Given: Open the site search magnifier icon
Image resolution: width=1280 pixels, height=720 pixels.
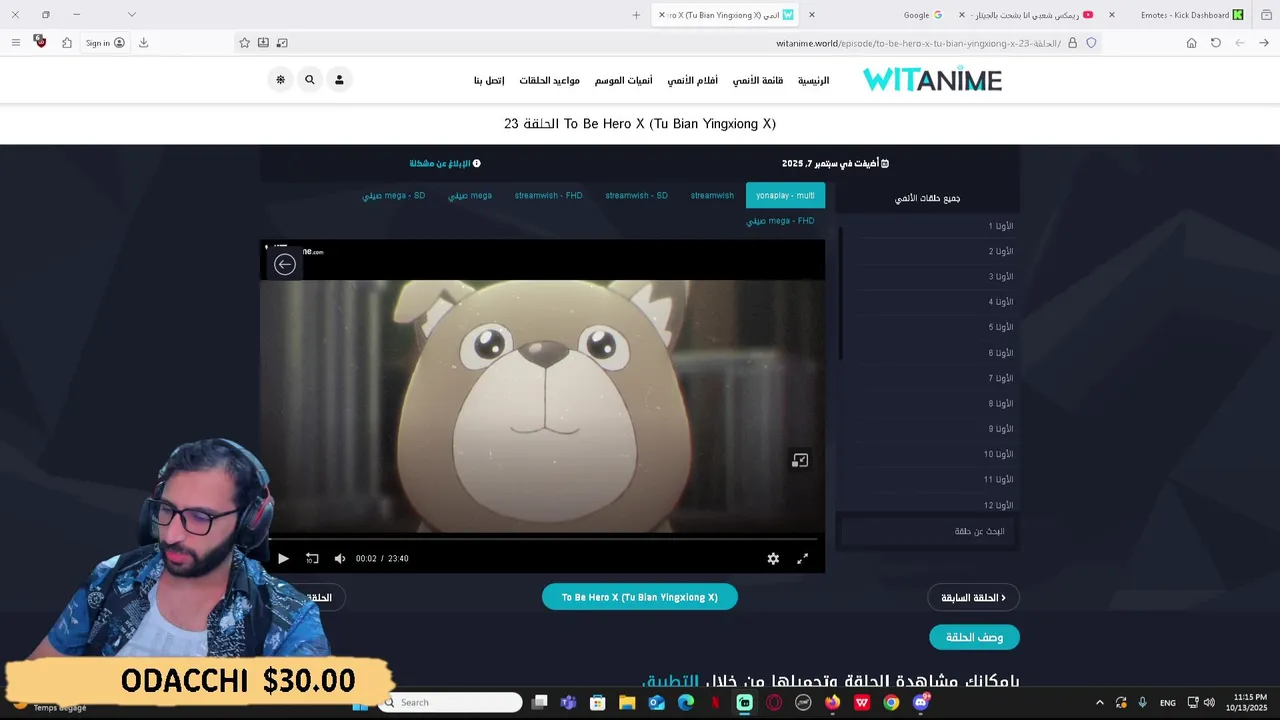Looking at the screenshot, I should point(310,80).
